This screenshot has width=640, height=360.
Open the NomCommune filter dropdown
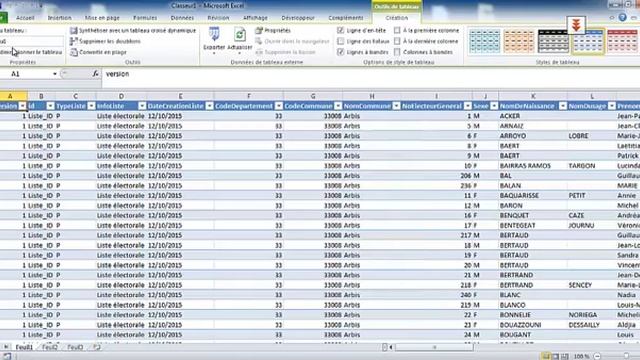coord(396,106)
